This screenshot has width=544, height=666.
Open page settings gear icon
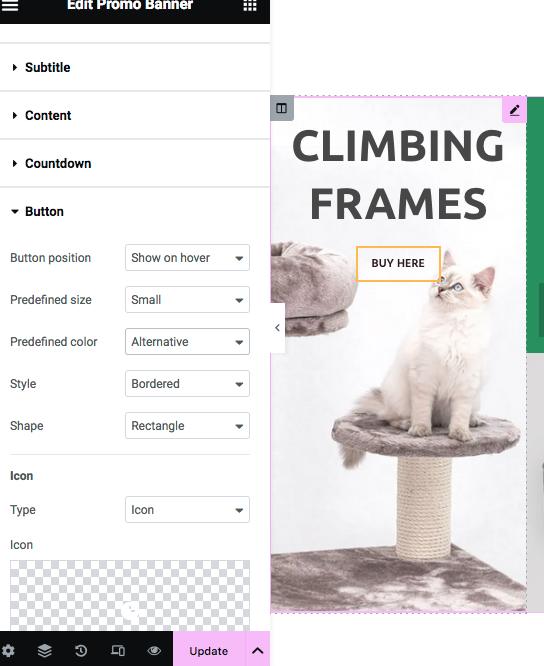8,651
